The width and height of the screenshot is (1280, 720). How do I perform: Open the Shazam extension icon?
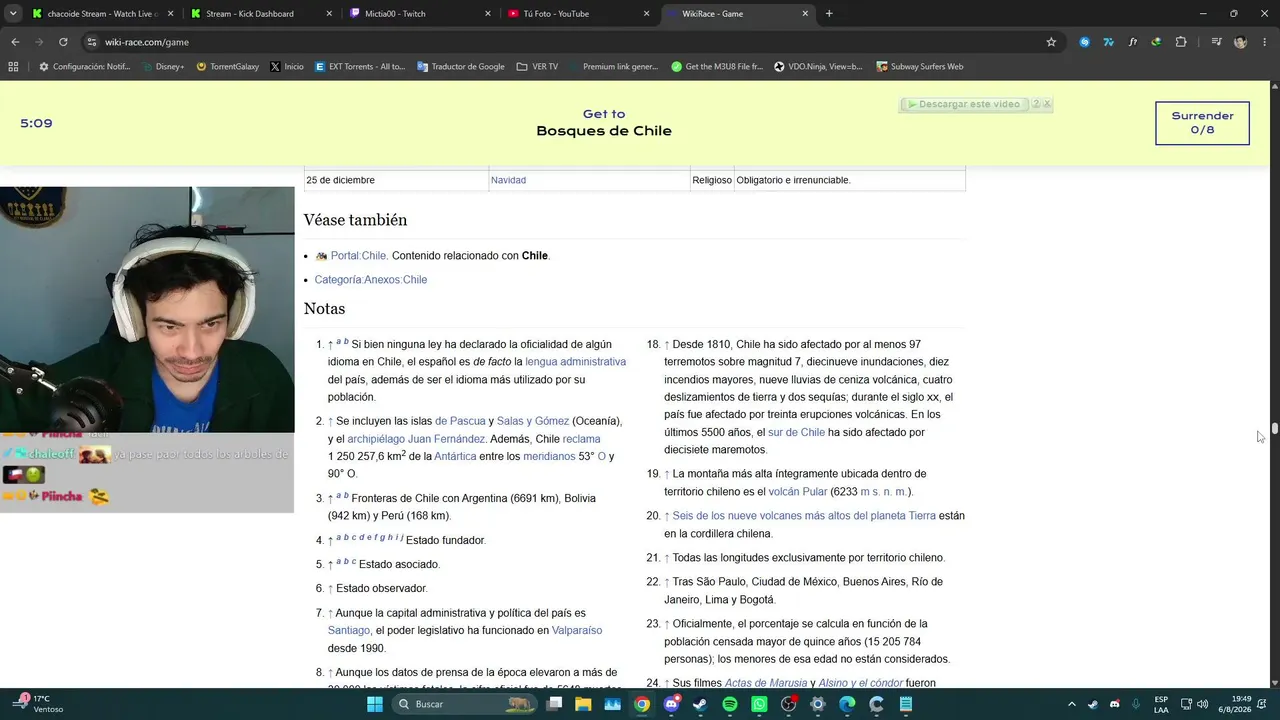click(x=1084, y=42)
